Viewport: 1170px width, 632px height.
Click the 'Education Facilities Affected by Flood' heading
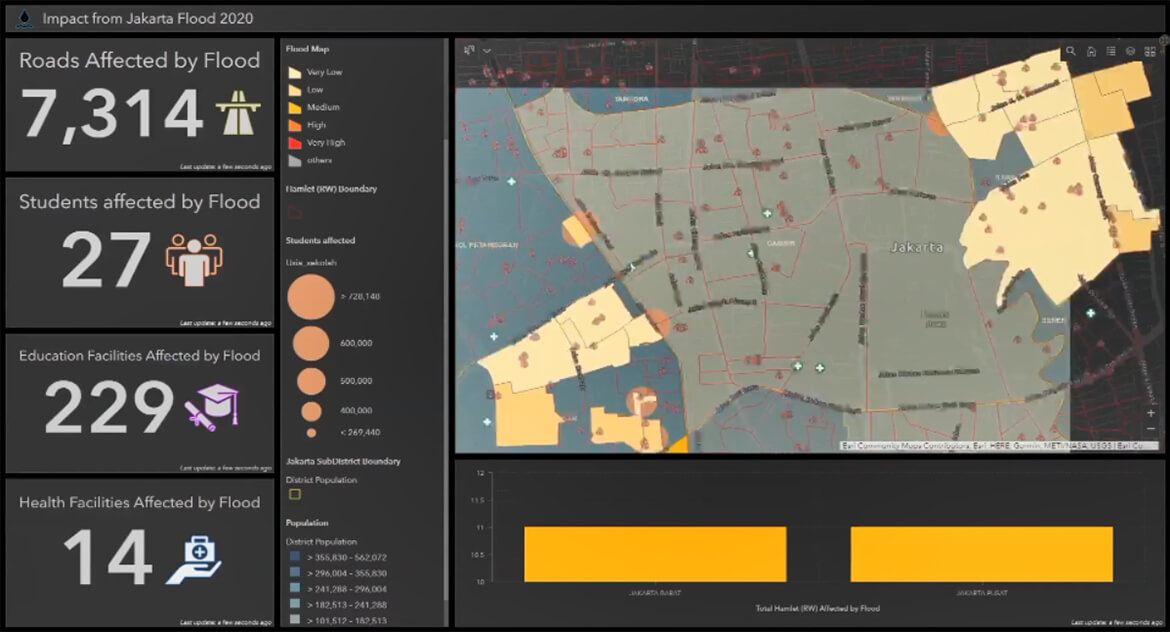(140, 356)
